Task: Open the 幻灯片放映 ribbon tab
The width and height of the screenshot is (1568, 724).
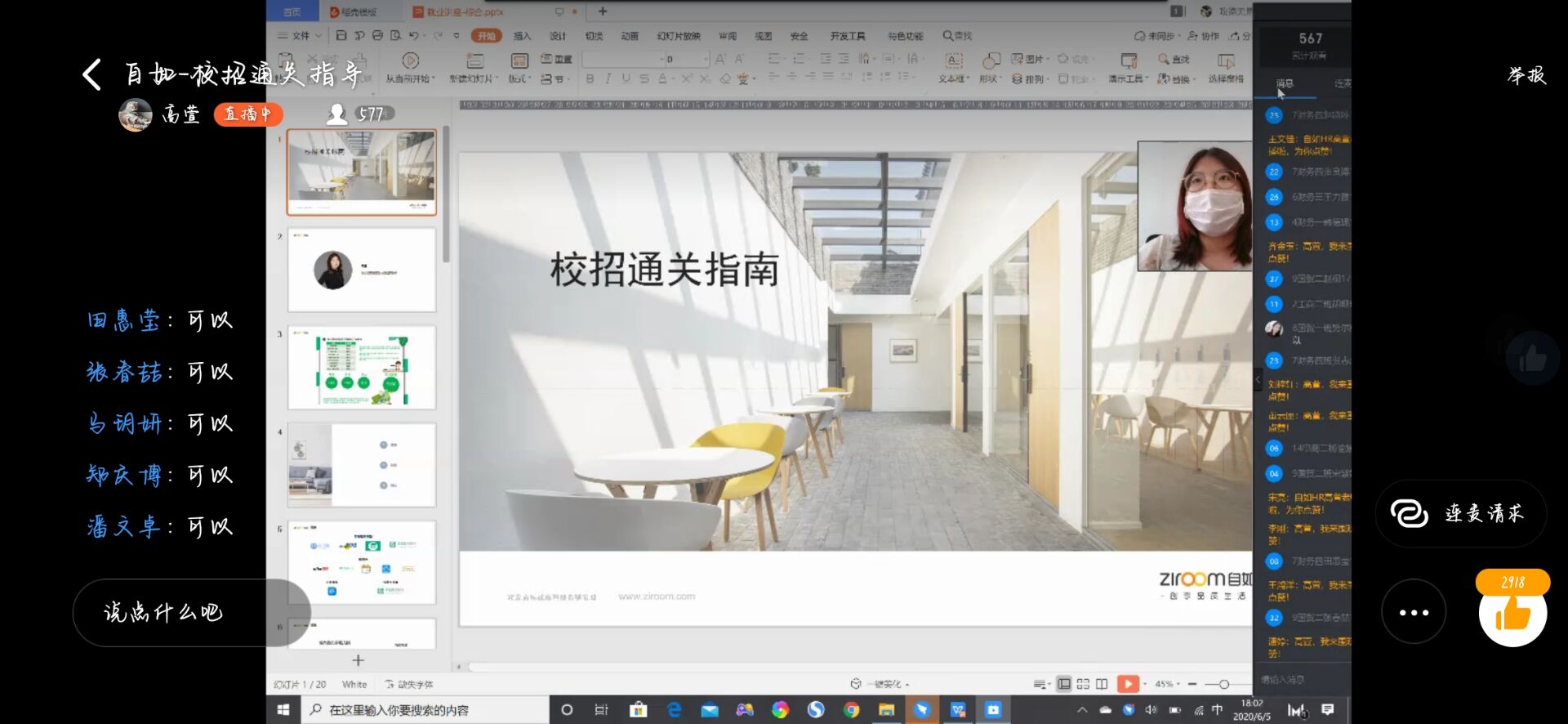Action: tap(679, 36)
